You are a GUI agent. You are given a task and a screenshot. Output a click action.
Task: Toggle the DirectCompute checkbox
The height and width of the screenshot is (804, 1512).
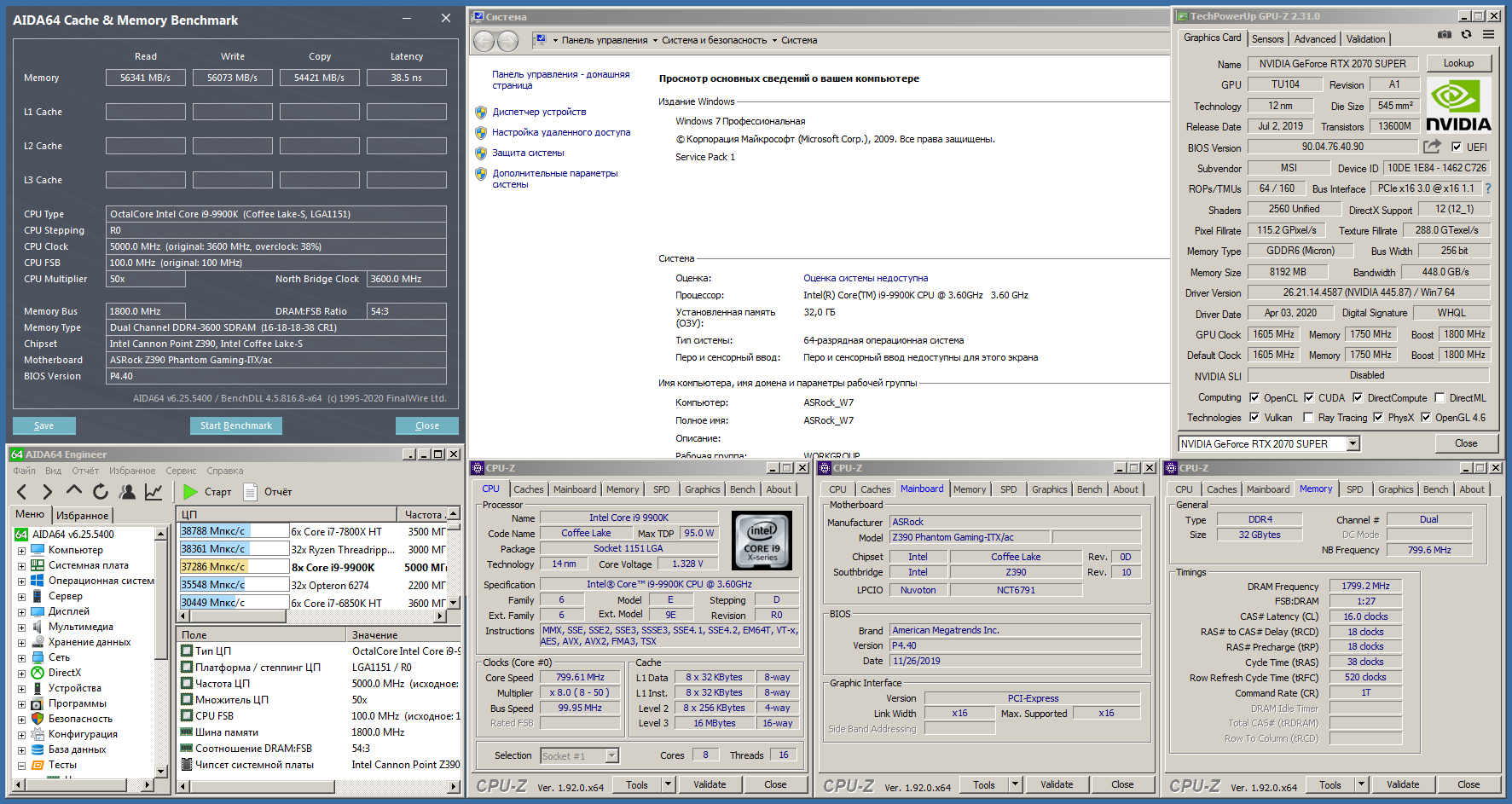pyautogui.click(x=1358, y=397)
